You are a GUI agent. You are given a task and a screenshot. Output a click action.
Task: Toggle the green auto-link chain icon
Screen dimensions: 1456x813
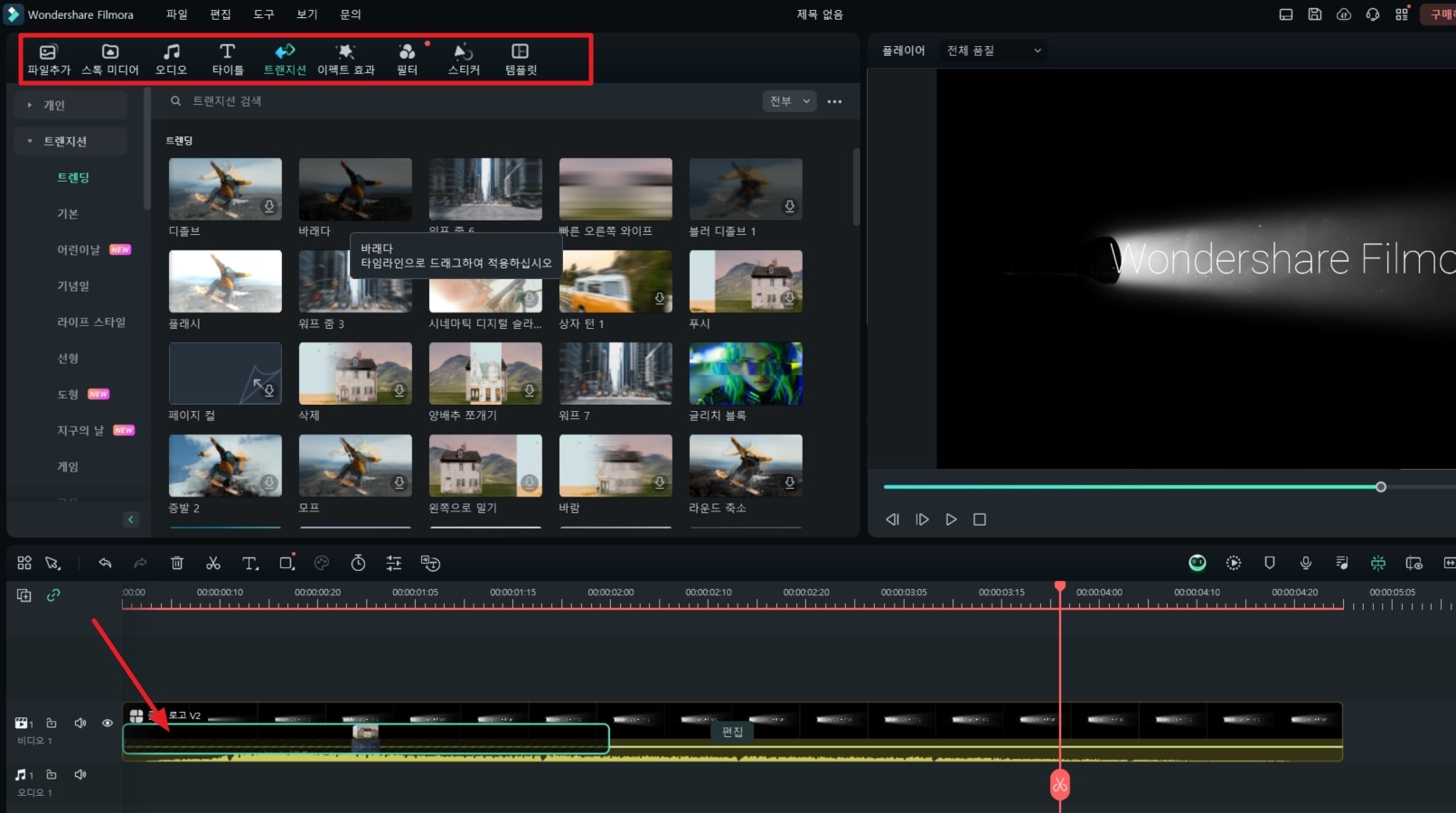53,595
